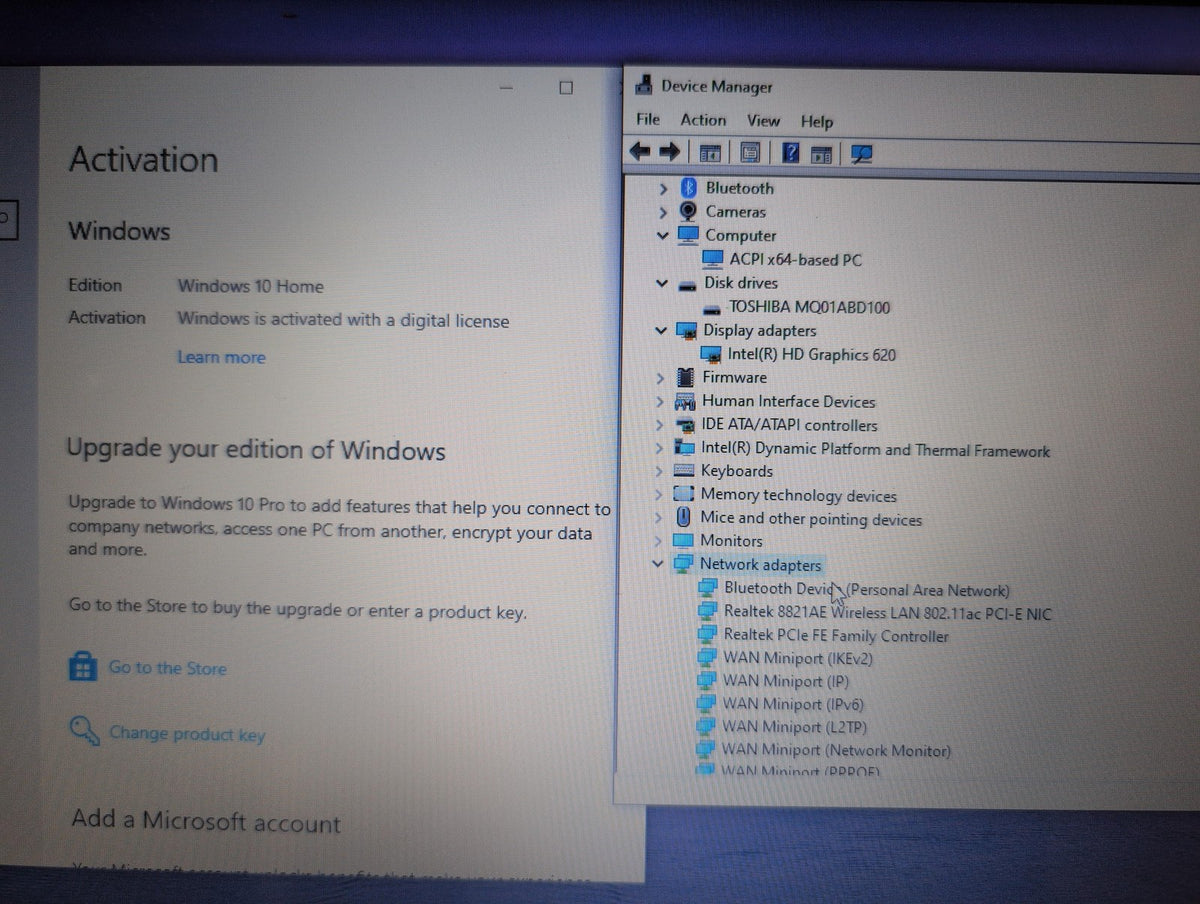Screen dimensions: 1200x904
Task: Select ACPI x64-based PC device
Action: pos(795,260)
